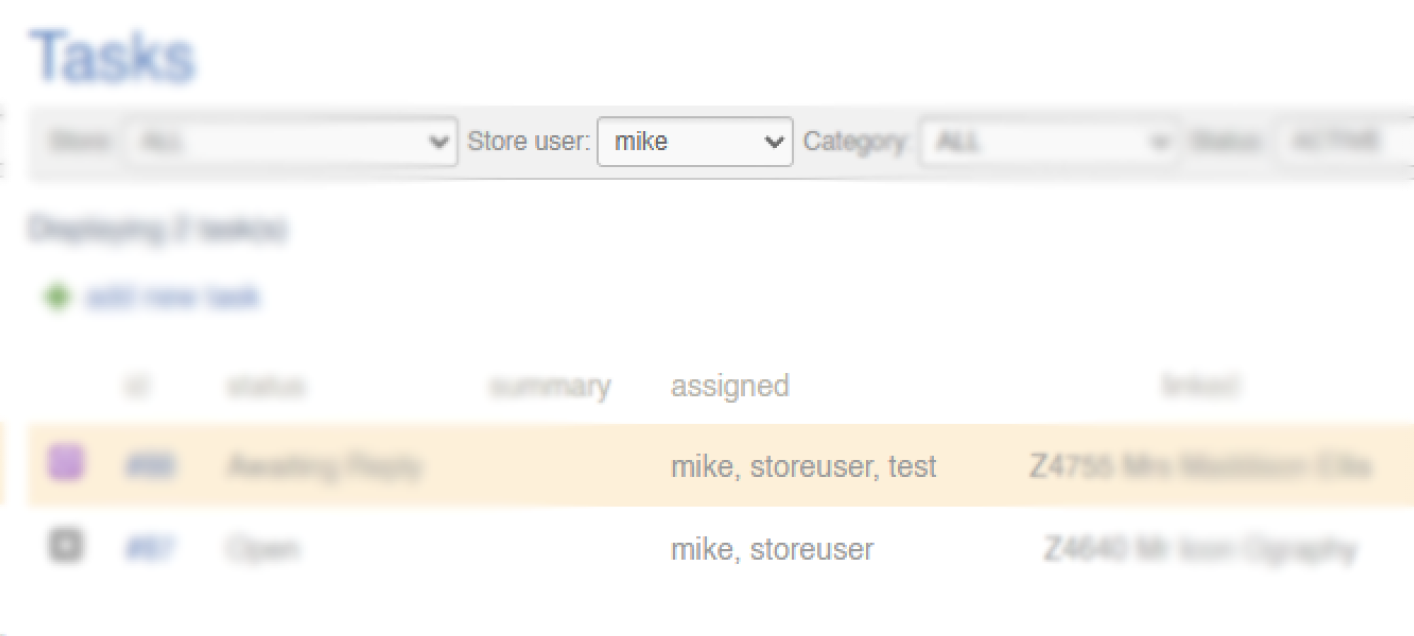
Task: Select the Z4640 linked customer entry
Action: (x=1200, y=549)
